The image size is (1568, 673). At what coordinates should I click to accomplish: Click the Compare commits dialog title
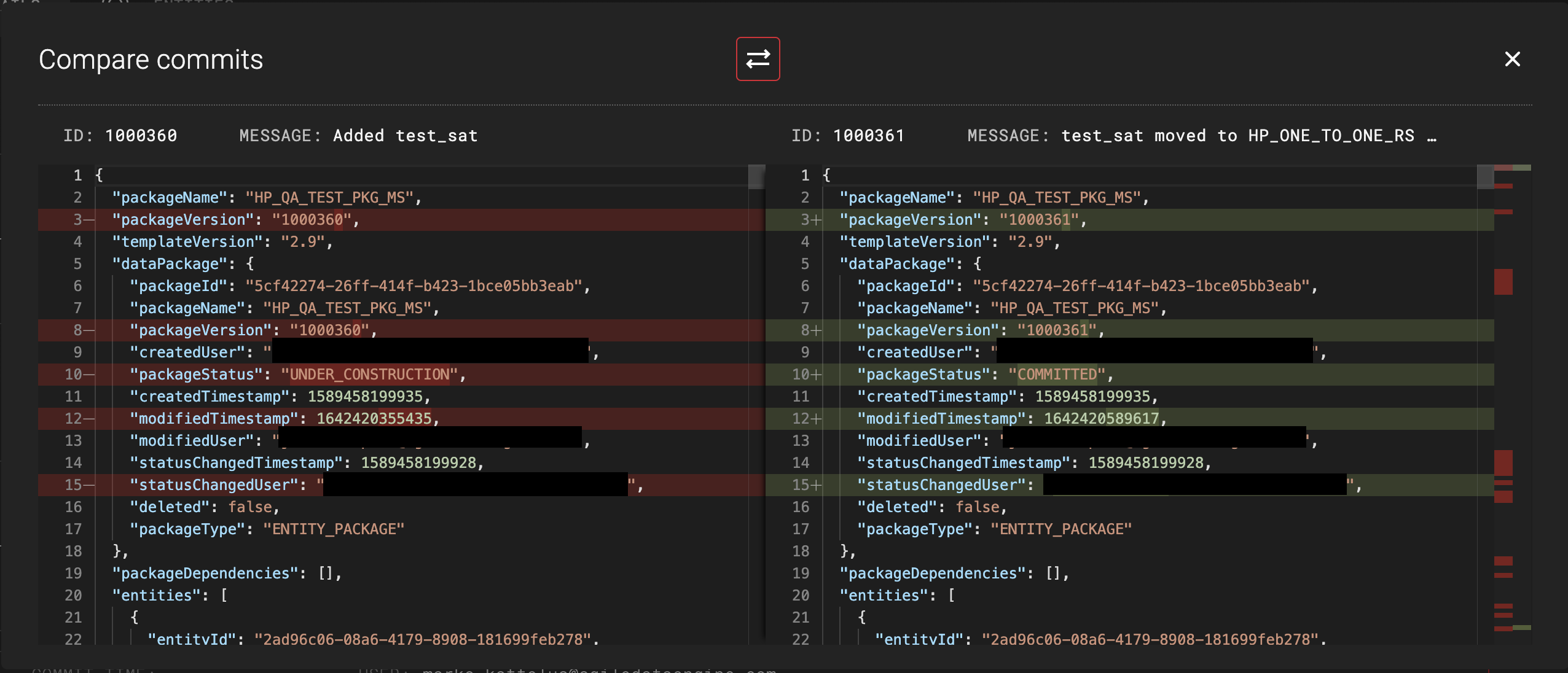[x=151, y=60]
